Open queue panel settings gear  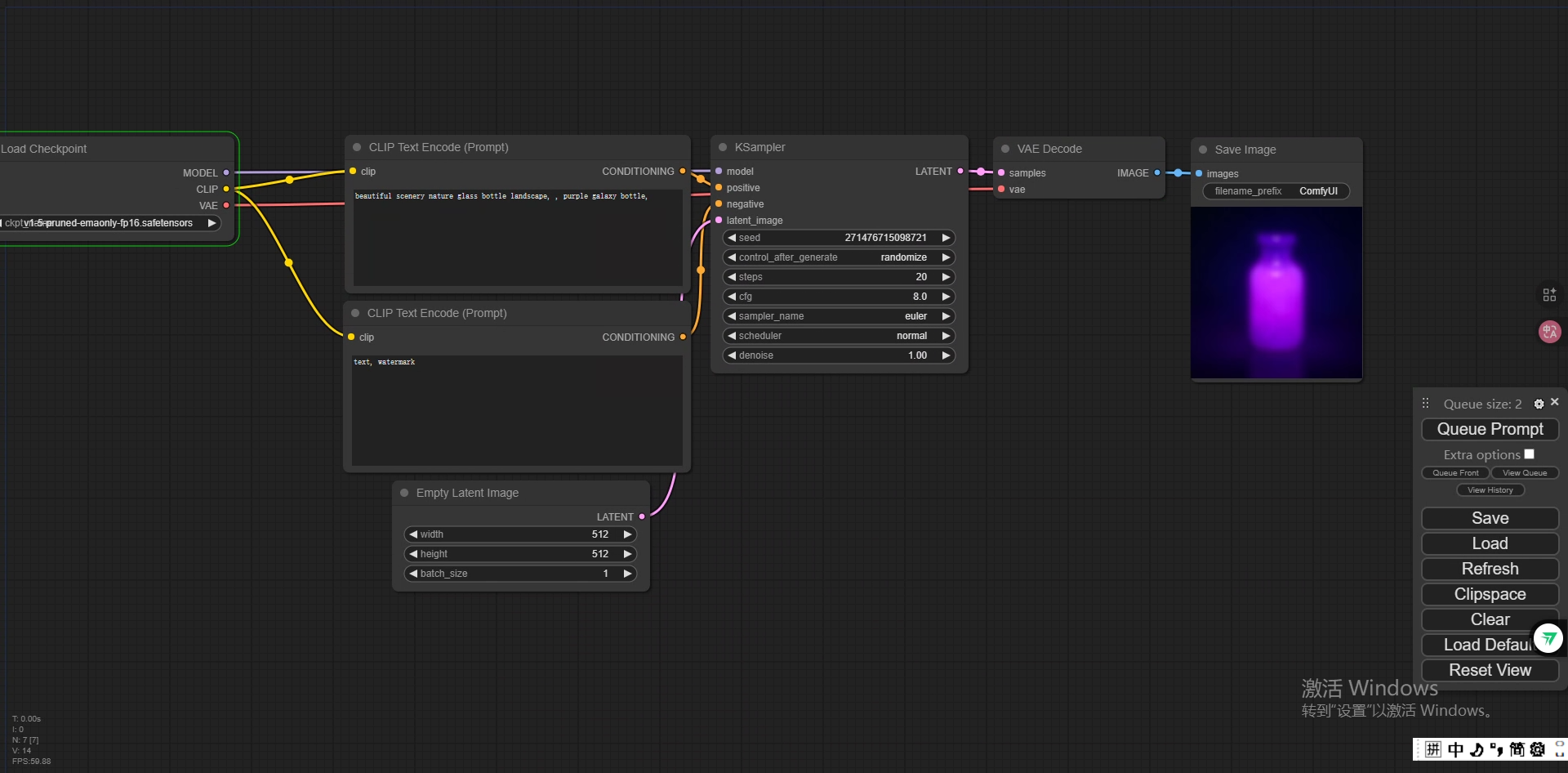click(1539, 404)
